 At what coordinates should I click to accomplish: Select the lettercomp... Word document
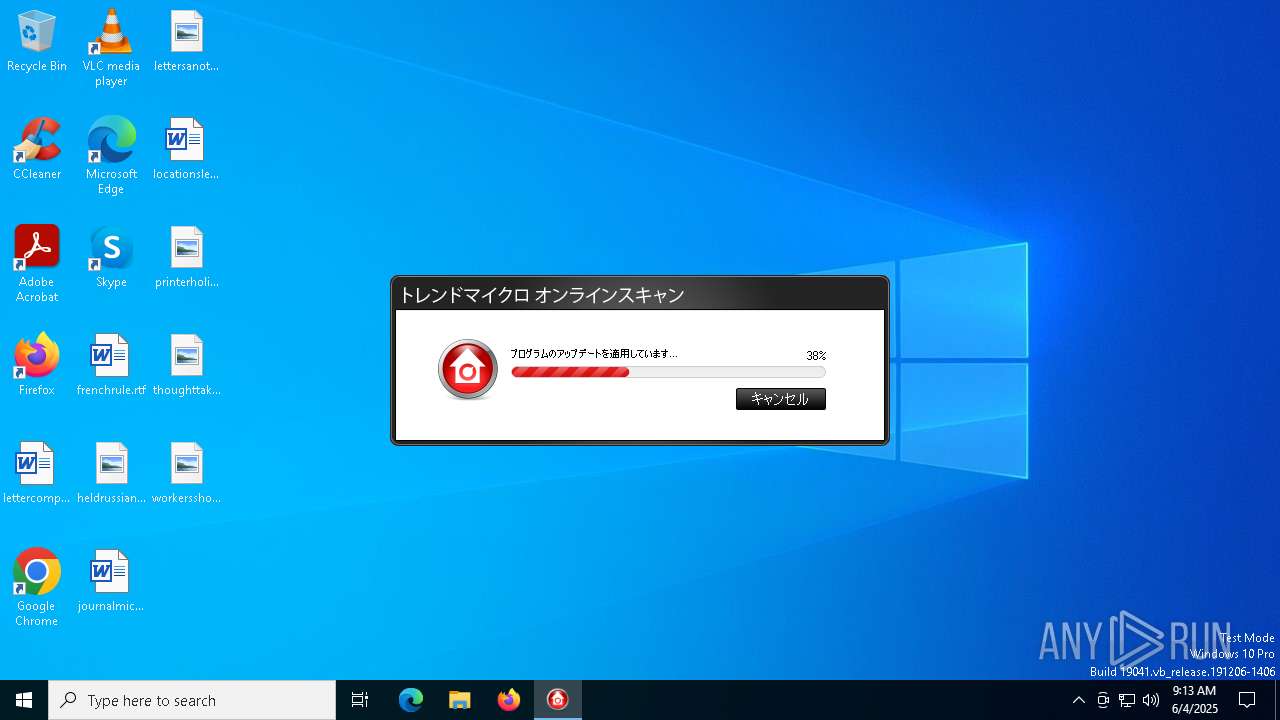coord(37,473)
